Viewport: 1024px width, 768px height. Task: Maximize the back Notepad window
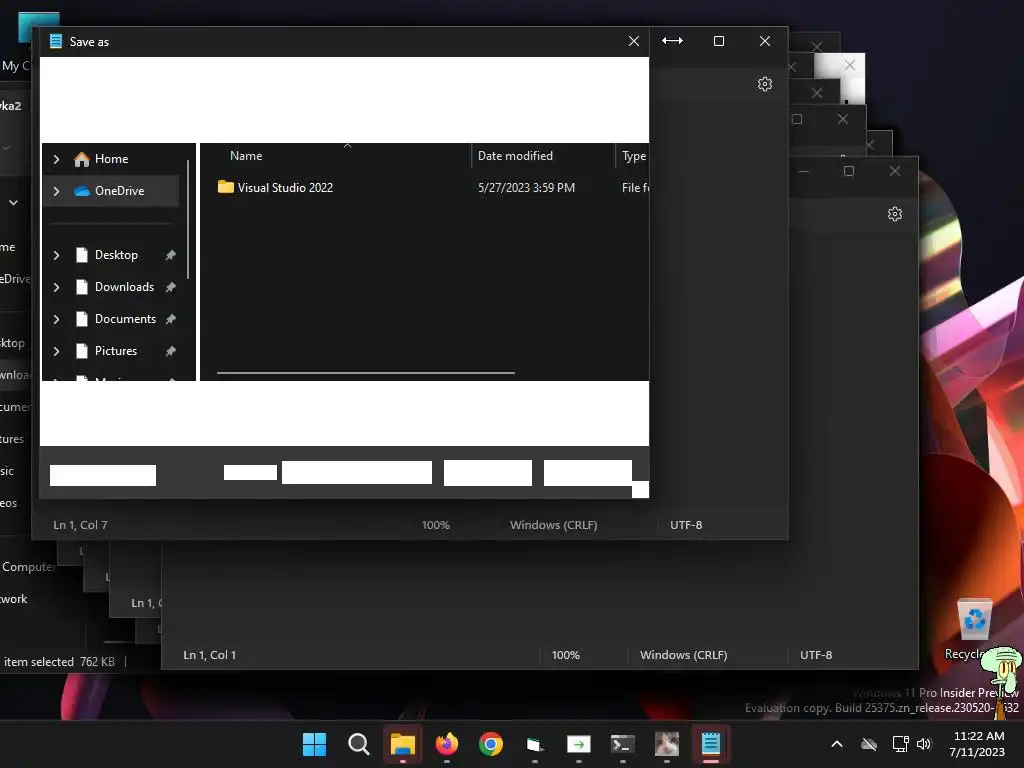(x=849, y=171)
